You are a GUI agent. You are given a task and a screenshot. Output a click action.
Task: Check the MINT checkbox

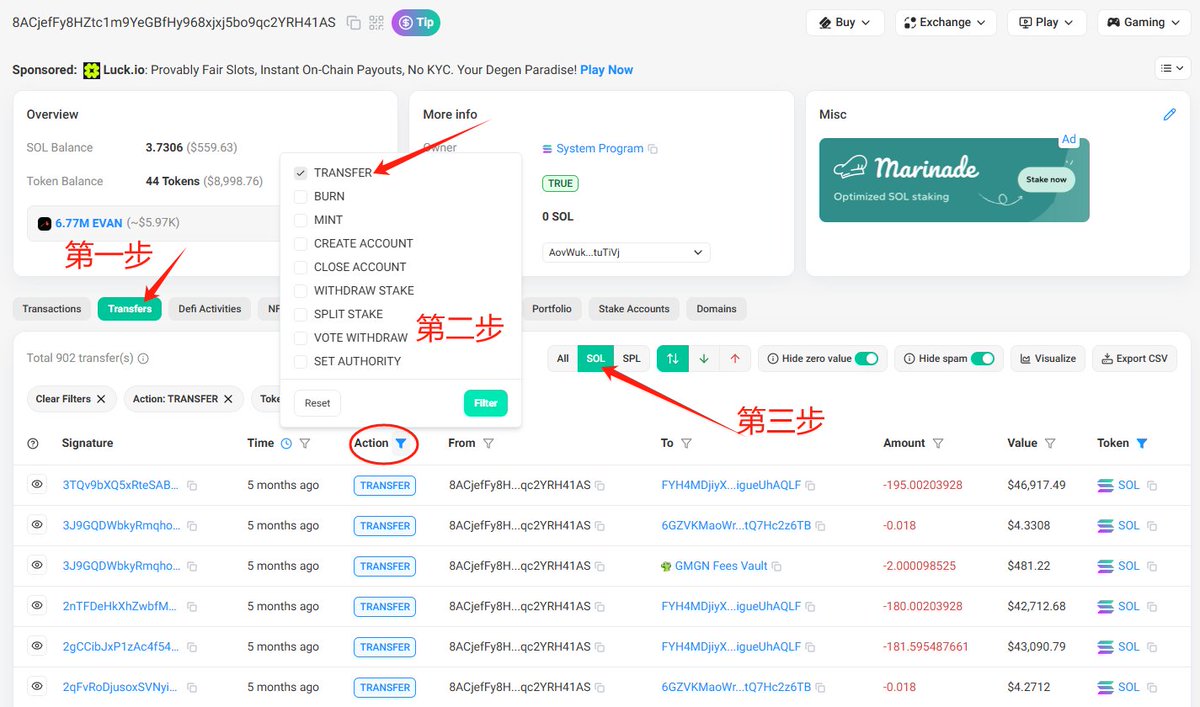click(301, 220)
